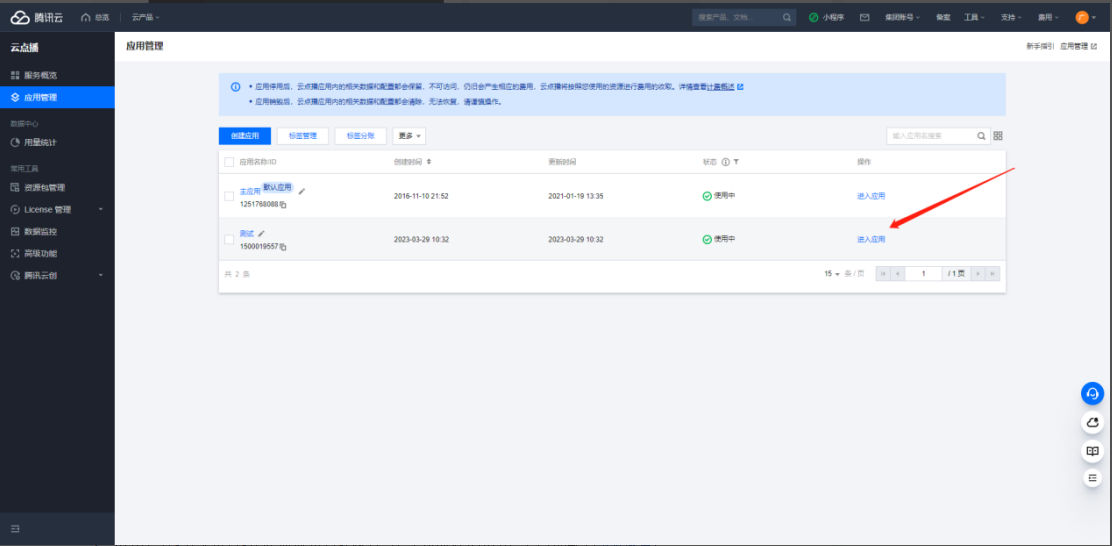This screenshot has width=1112, height=546.
Task: Open the customer service headset floating button
Action: [1092, 394]
